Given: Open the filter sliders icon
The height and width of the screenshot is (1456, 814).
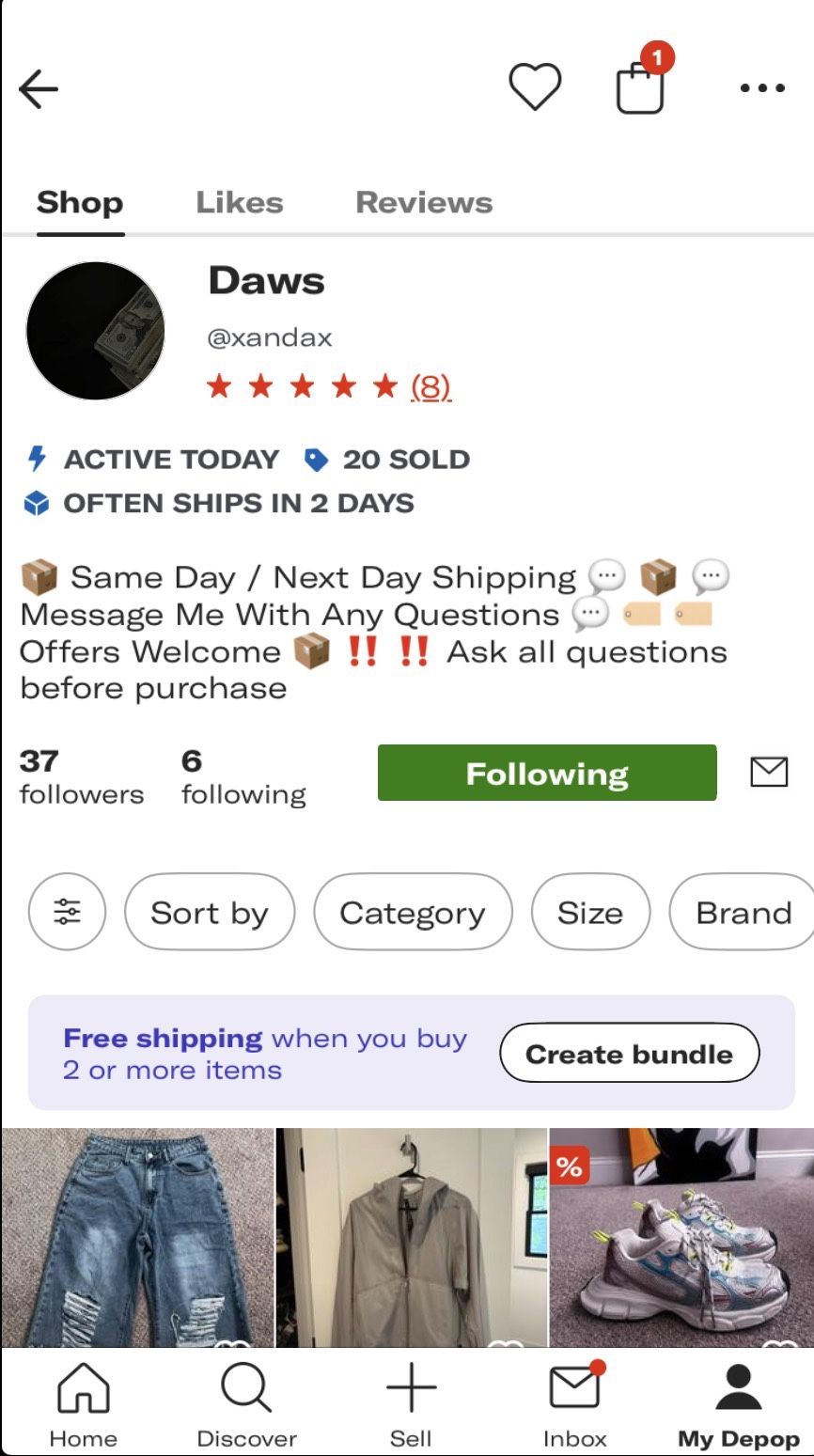Looking at the screenshot, I should (68, 912).
